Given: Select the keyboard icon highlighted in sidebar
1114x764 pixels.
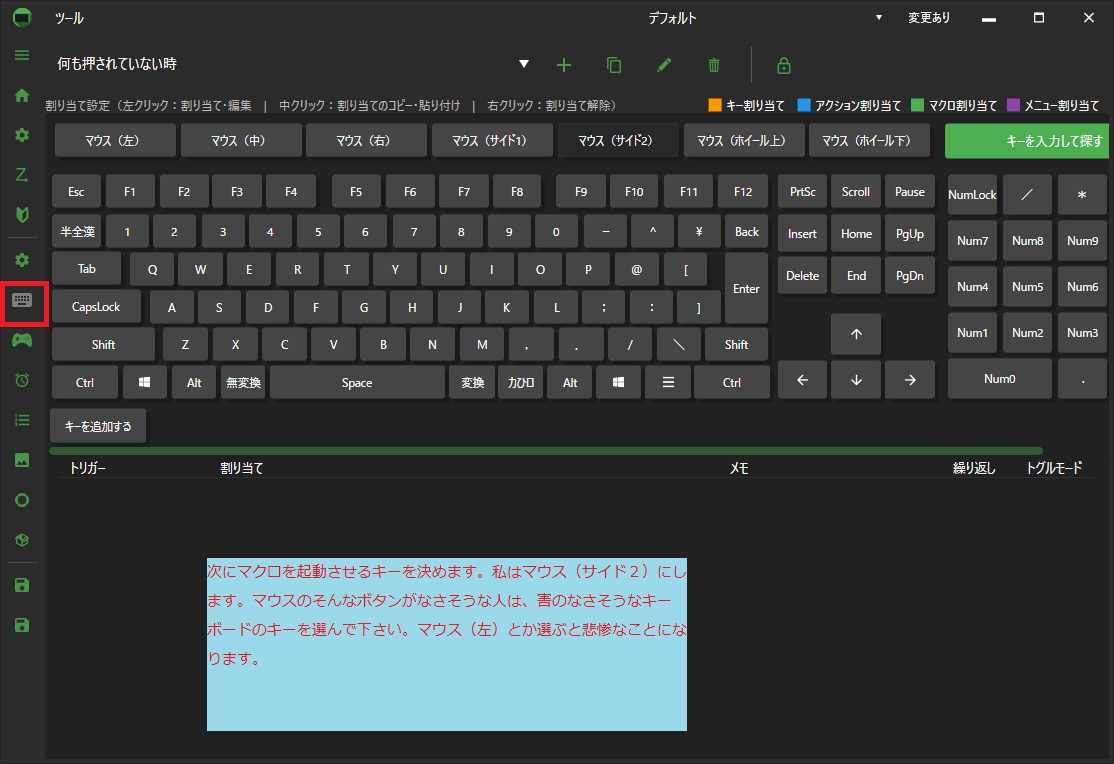Looking at the screenshot, I should click(22, 301).
